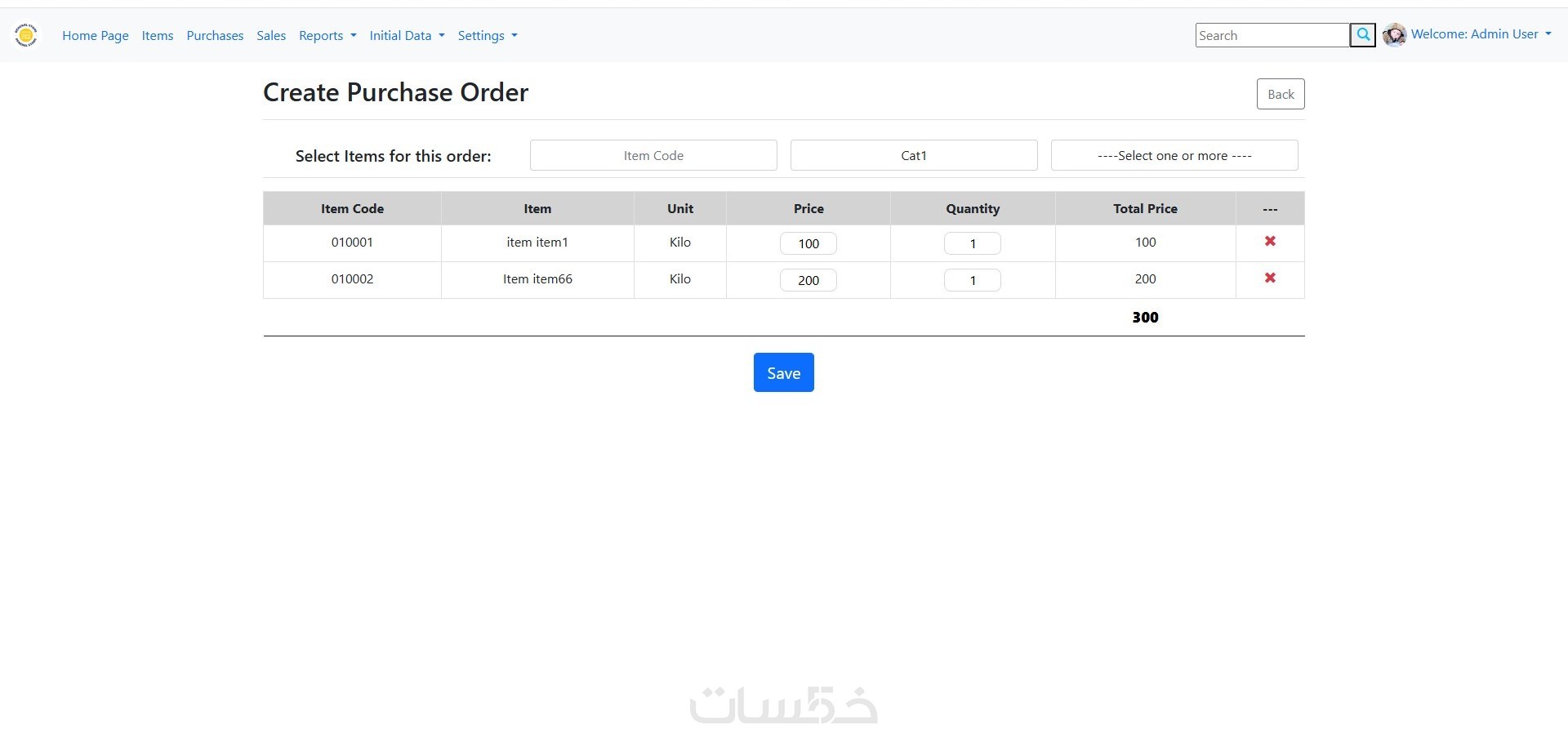The height and width of the screenshot is (739, 1568).
Task: Click the Back button
Action: 1280,94
